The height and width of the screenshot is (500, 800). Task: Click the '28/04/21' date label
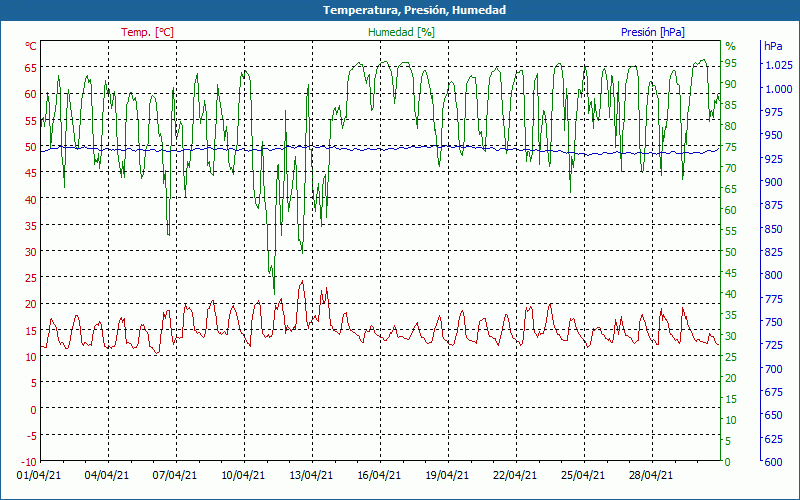[x=651, y=475]
